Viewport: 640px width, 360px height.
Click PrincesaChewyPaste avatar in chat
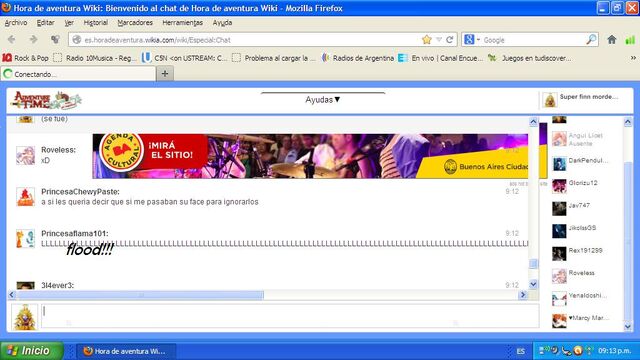pos(25,197)
